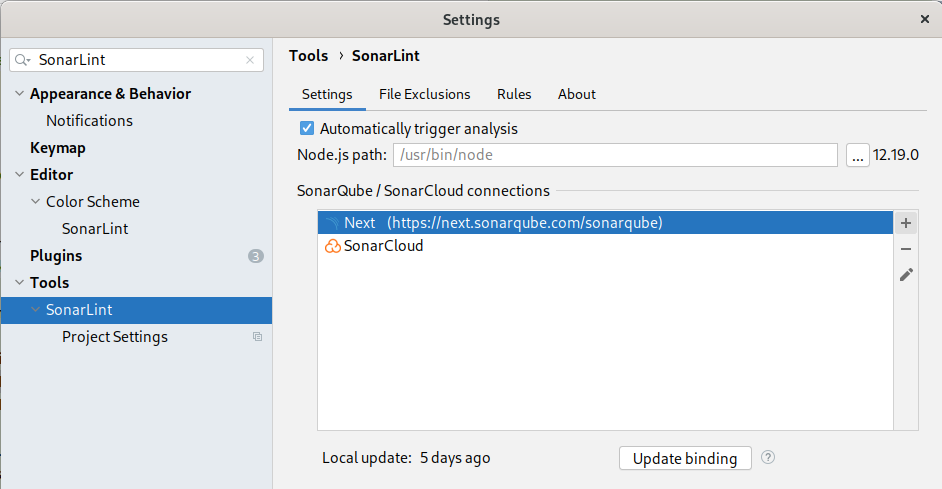The width and height of the screenshot is (942, 489).
Task: Click the search magnifier icon
Action: point(23,60)
